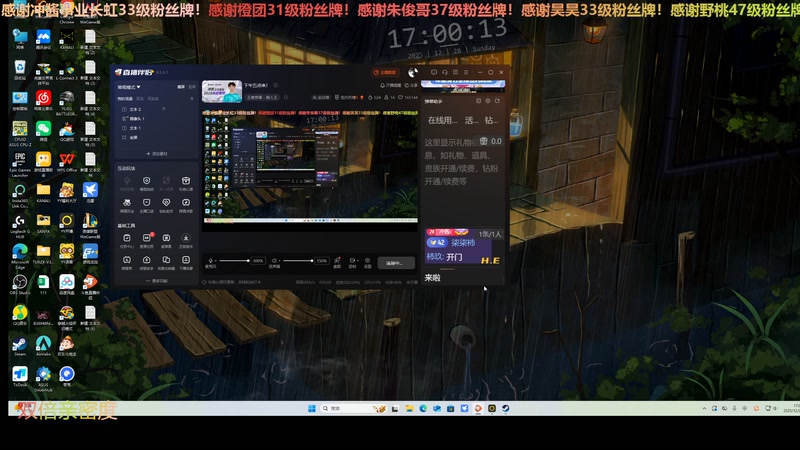Open the Logitech G HUB shortcut

(19, 225)
